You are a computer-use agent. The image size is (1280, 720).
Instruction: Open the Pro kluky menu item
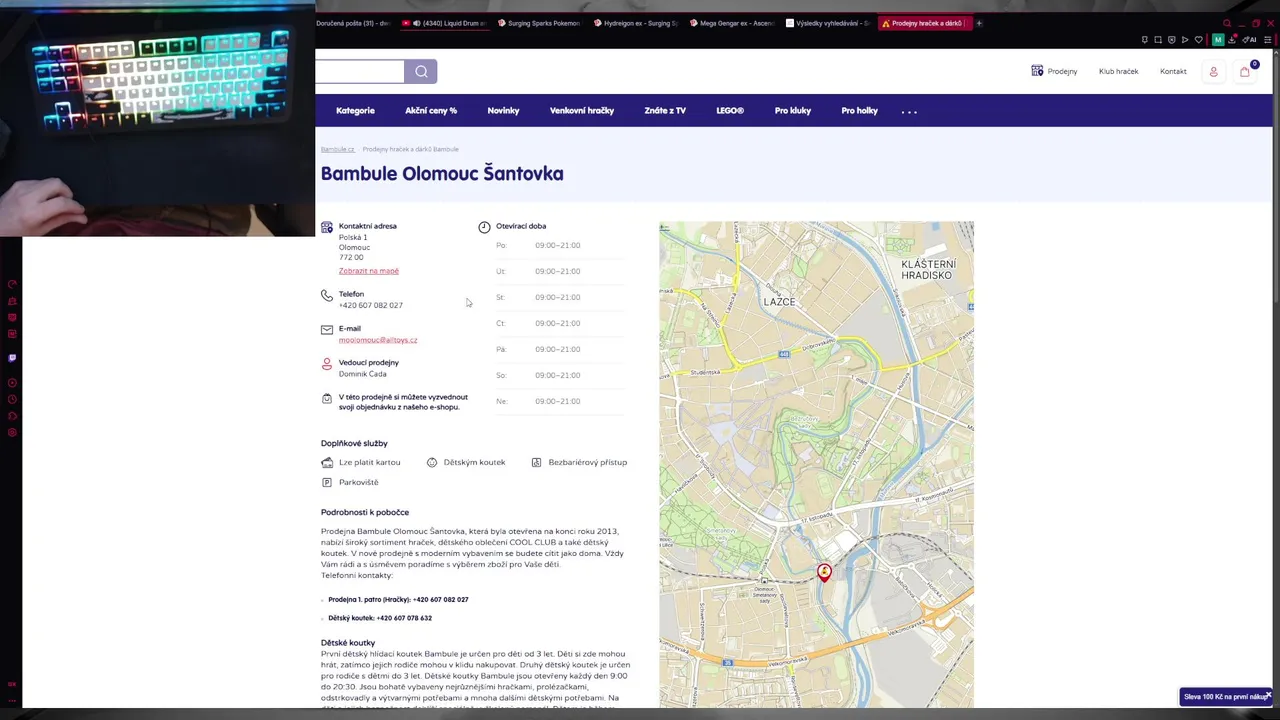(x=793, y=111)
